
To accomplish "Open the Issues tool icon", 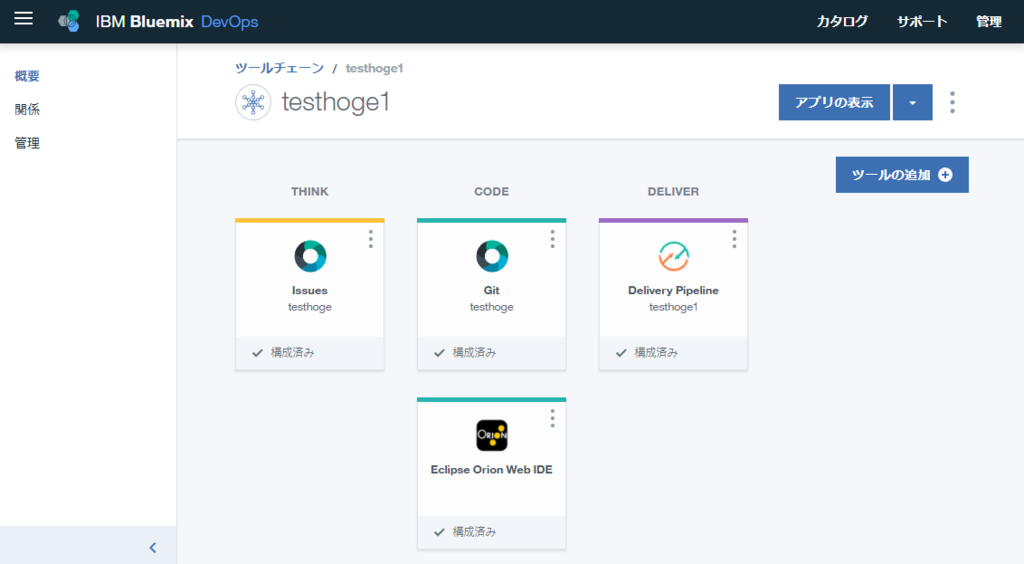I will pos(310,256).
